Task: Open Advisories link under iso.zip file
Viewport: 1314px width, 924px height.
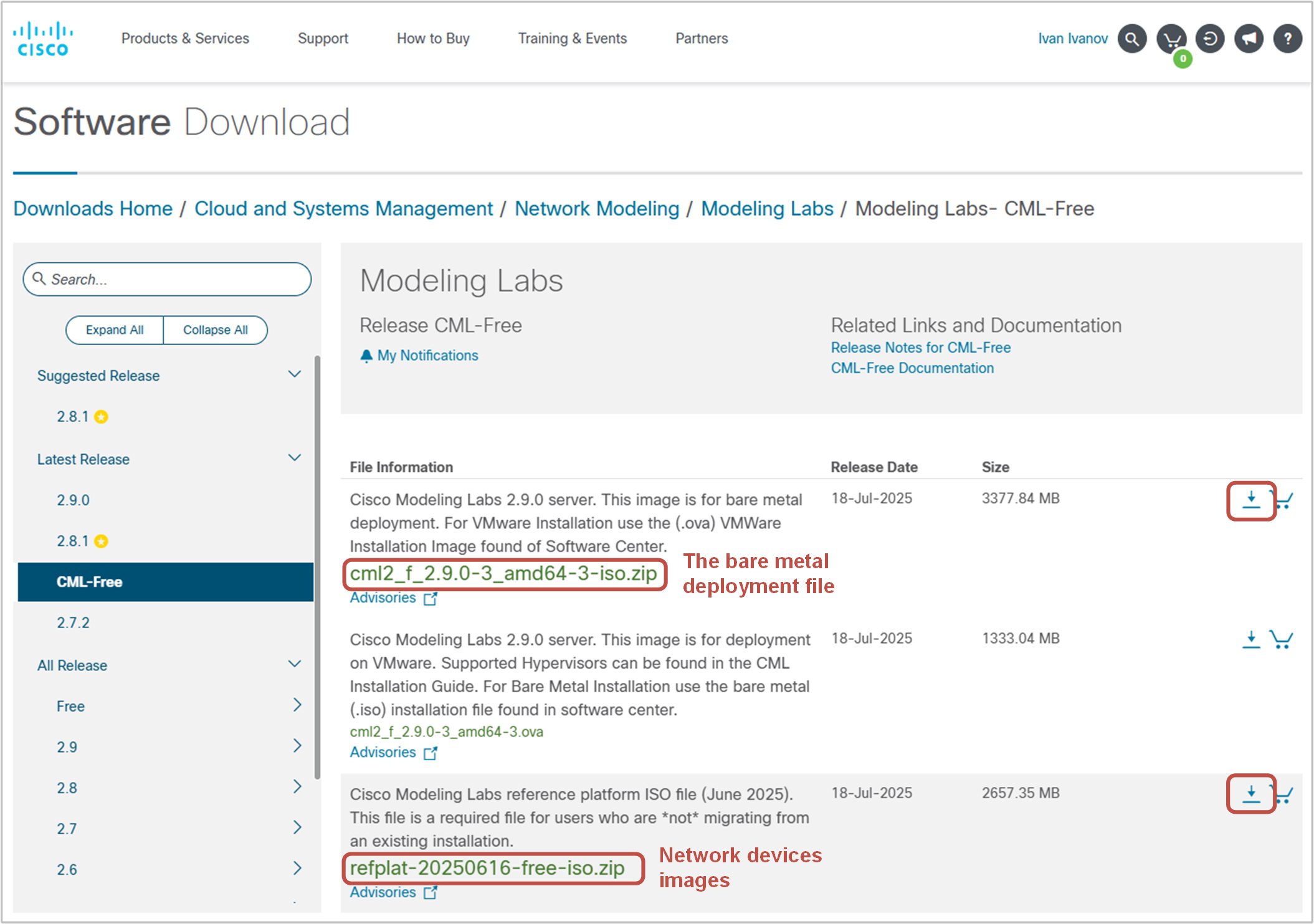Action: coord(383,598)
